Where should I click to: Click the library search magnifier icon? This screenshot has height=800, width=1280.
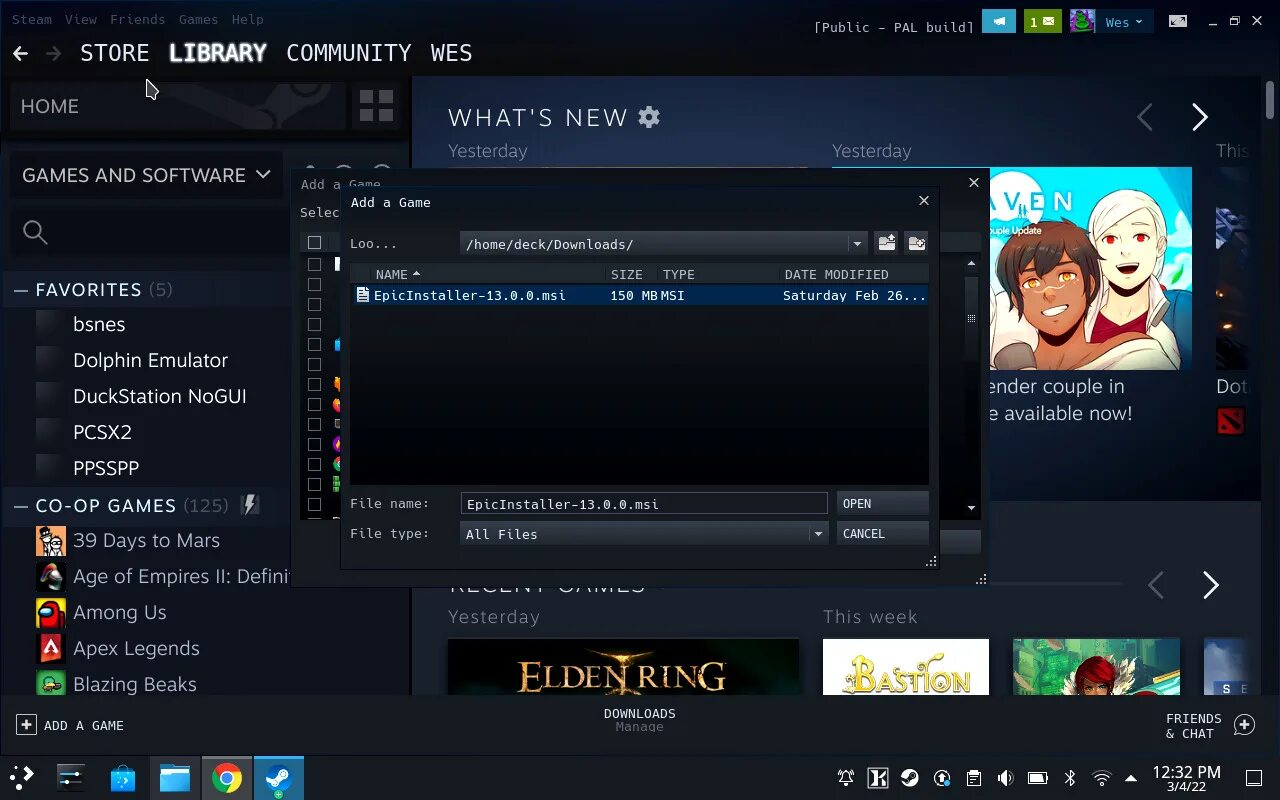(35, 232)
